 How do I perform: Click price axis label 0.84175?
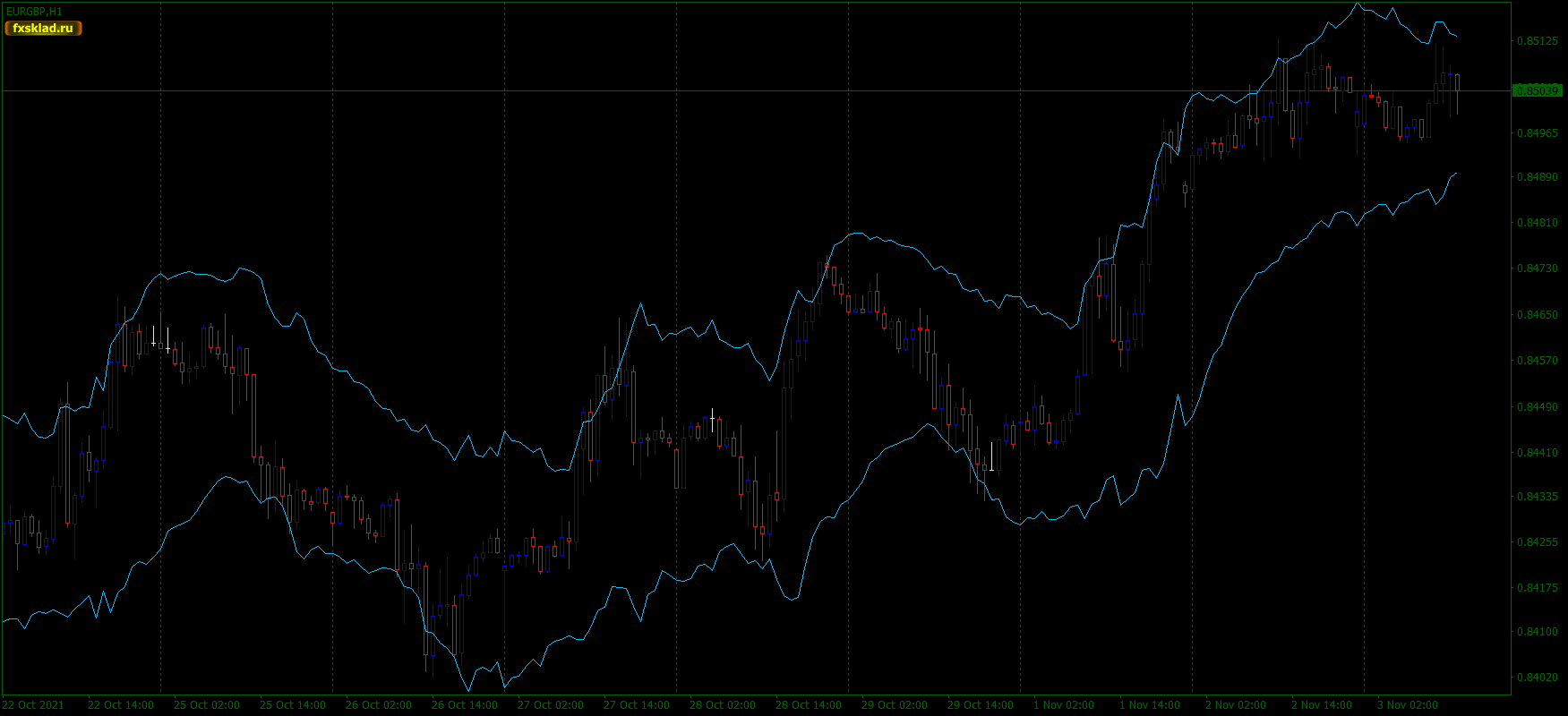[x=1537, y=588]
